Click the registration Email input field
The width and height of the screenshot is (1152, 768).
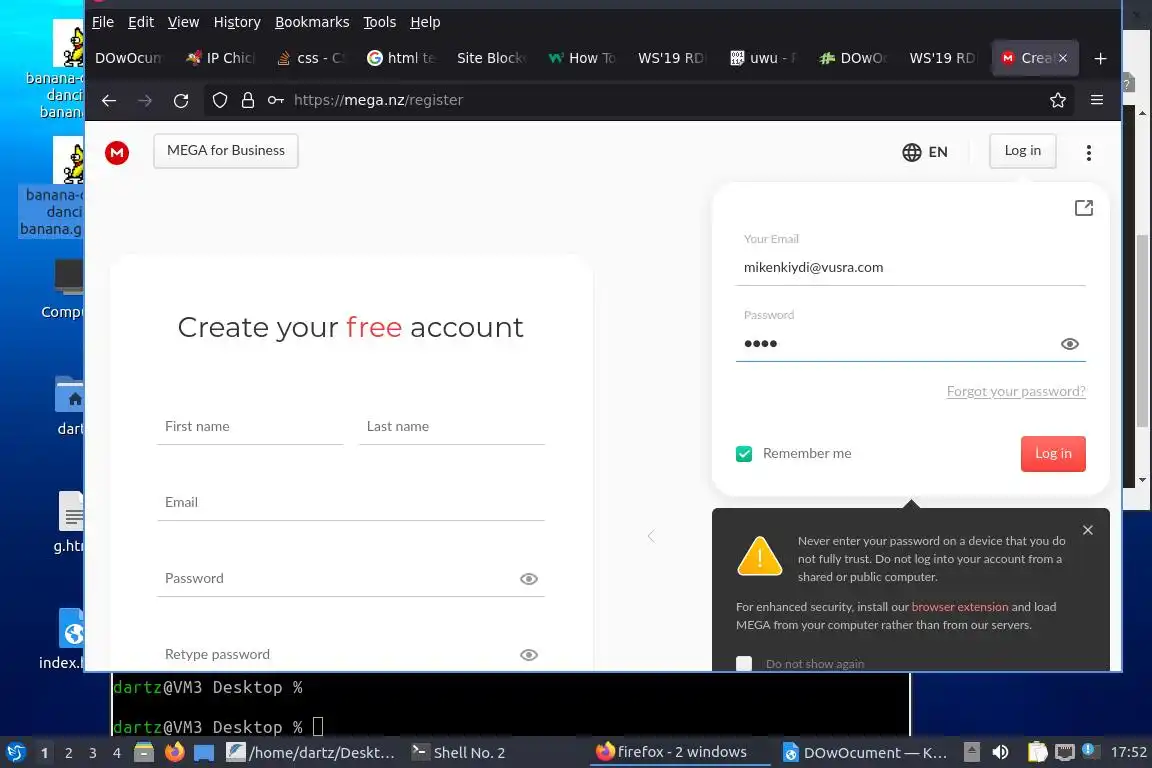click(x=350, y=503)
